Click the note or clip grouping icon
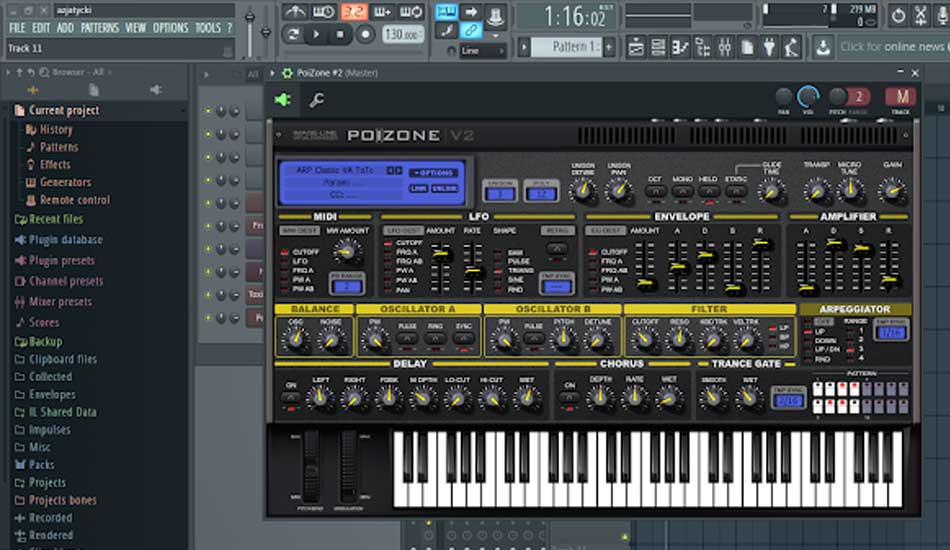 click(x=447, y=30)
